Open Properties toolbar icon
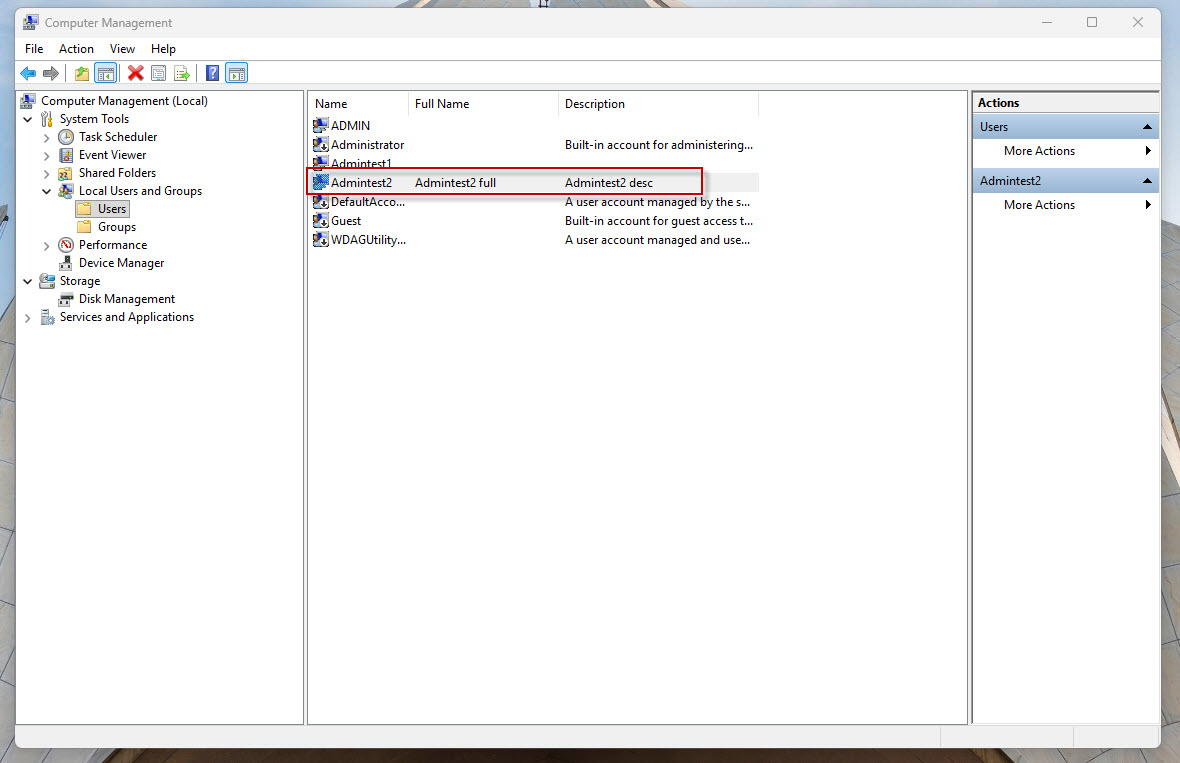The image size is (1180, 763). coord(159,73)
